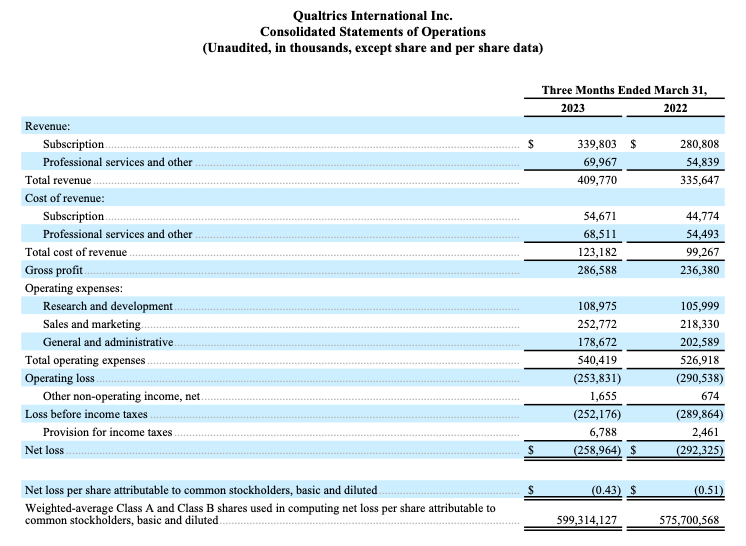Click the 2022 column header
Viewport: 746px width, 546px height.
[x=676, y=108]
